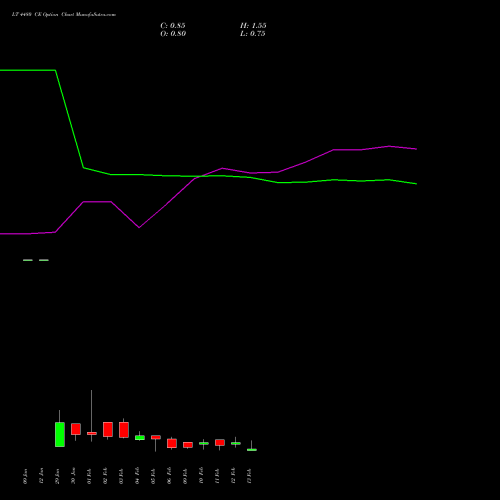Click the open value 'O: 0.80'
The width and height of the screenshot is (500, 500).
[173, 34]
